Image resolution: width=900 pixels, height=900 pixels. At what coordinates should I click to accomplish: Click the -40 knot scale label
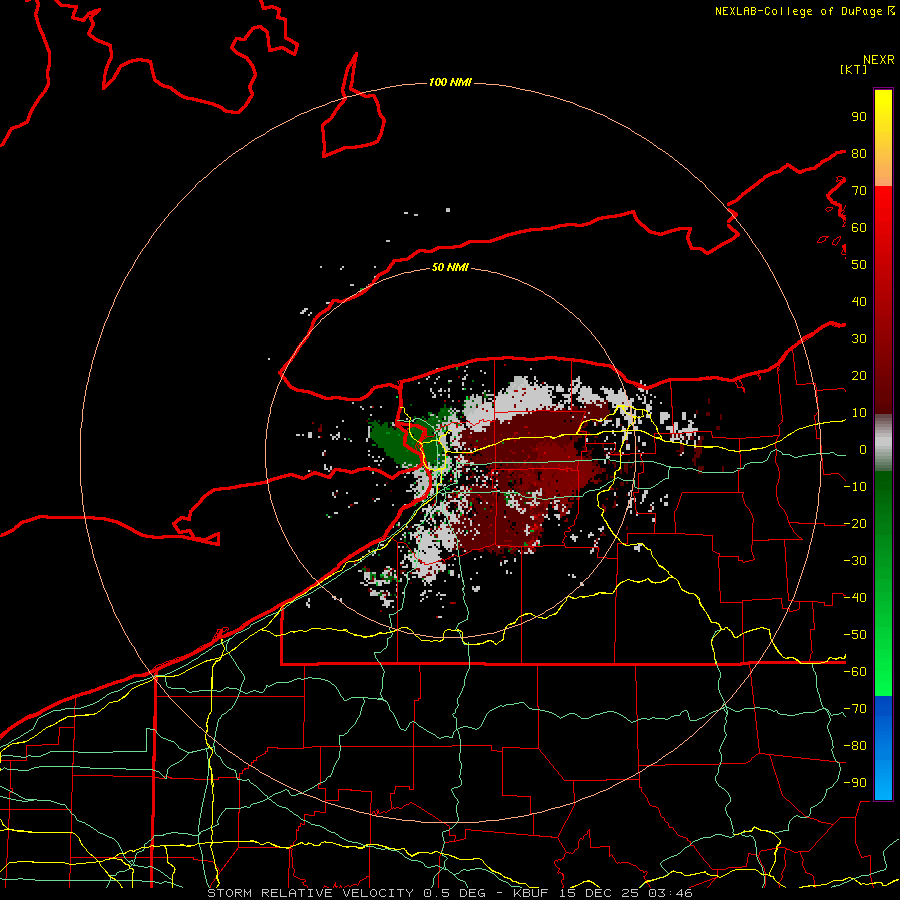(855, 598)
